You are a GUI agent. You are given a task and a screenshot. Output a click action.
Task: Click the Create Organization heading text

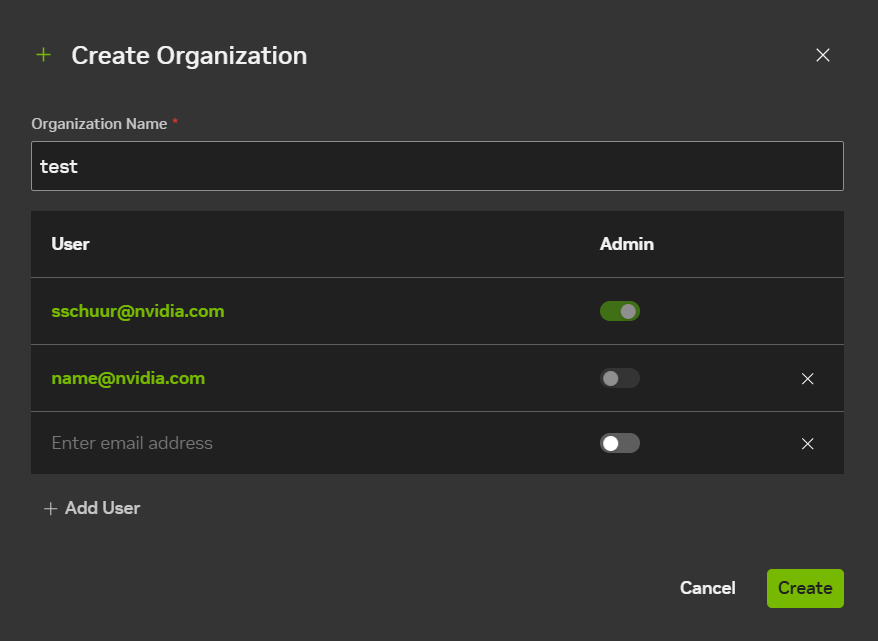[x=189, y=55]
